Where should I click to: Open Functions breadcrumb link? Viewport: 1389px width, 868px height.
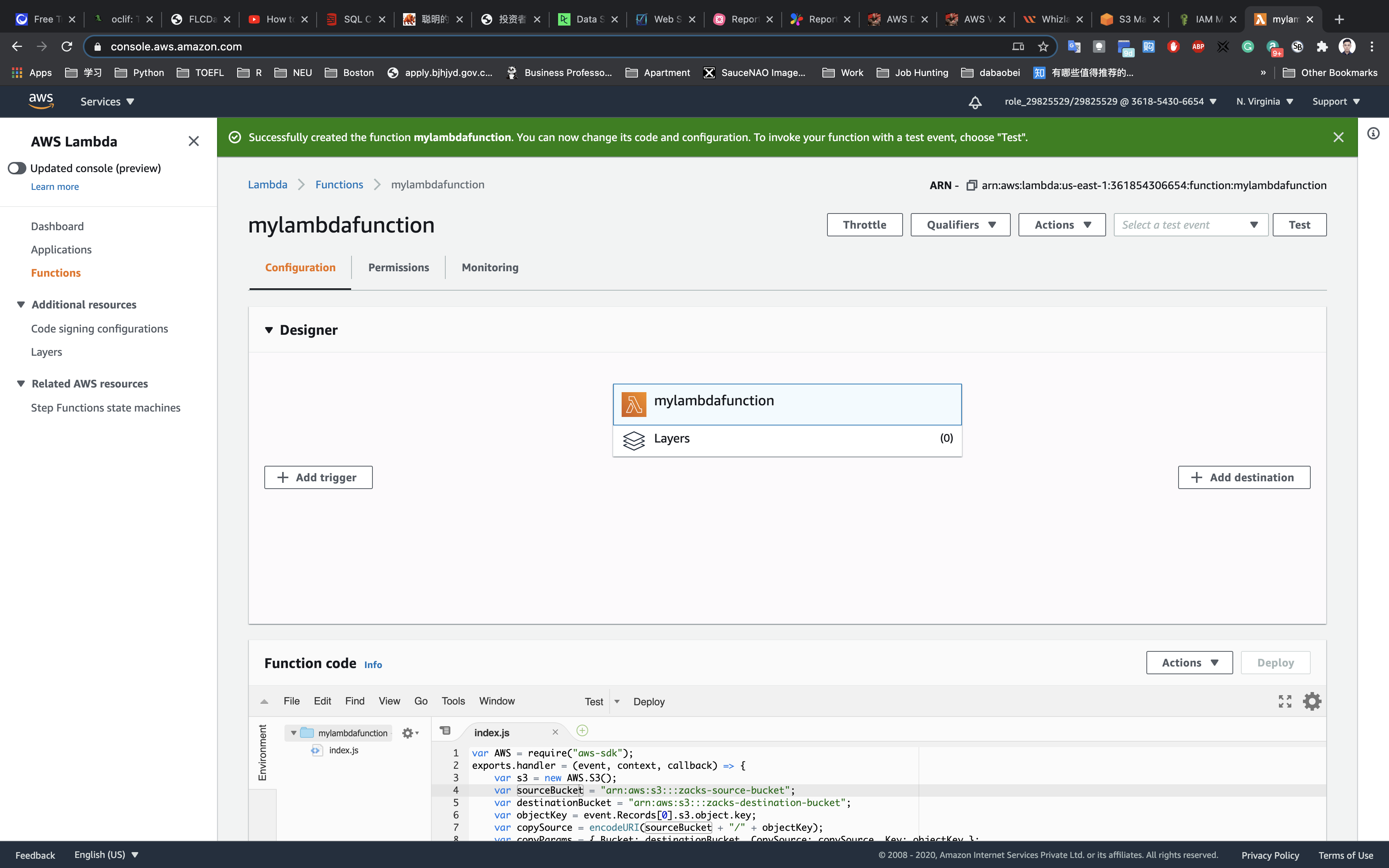(x=339, y=185)
